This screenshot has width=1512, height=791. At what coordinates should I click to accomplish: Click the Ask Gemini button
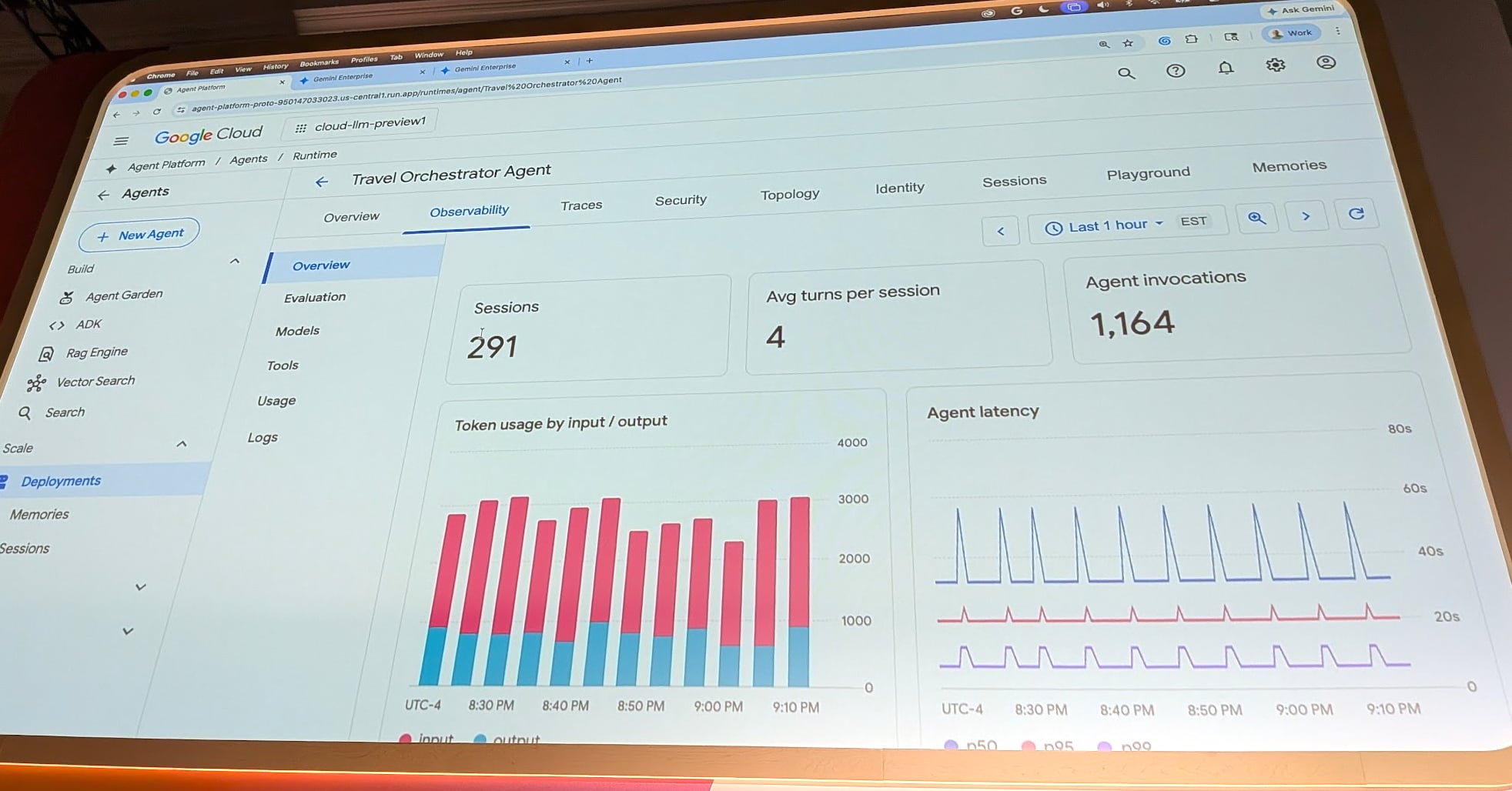1300,10
